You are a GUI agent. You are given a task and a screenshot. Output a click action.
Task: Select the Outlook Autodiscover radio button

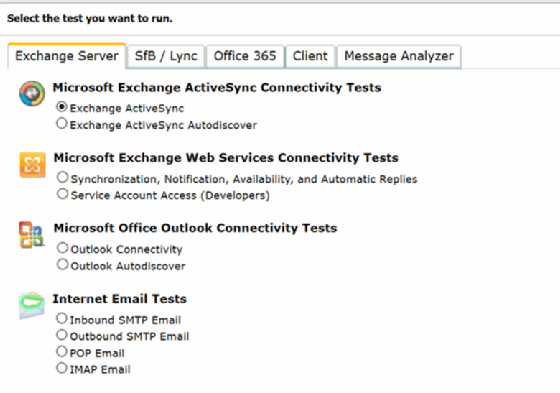(x=62, y=264)
